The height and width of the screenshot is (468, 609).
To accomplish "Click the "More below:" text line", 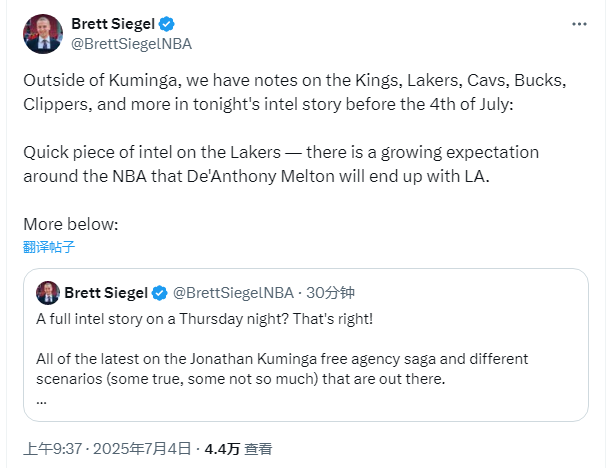I will pos(70,224).
